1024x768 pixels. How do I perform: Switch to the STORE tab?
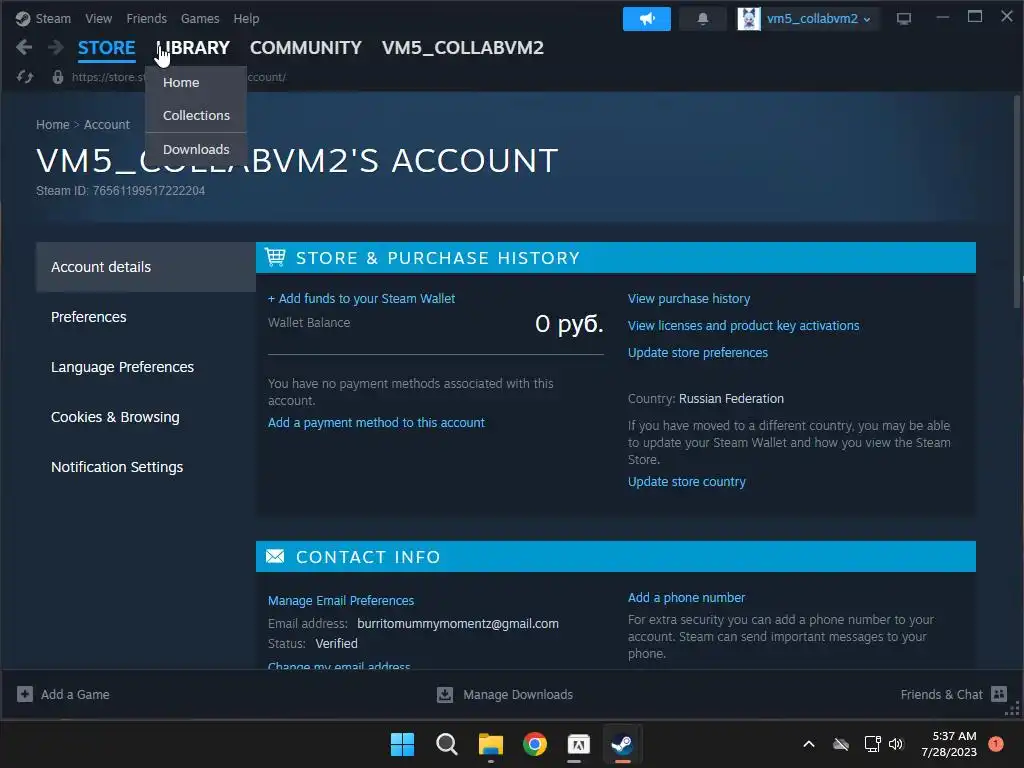click(106, 48)
